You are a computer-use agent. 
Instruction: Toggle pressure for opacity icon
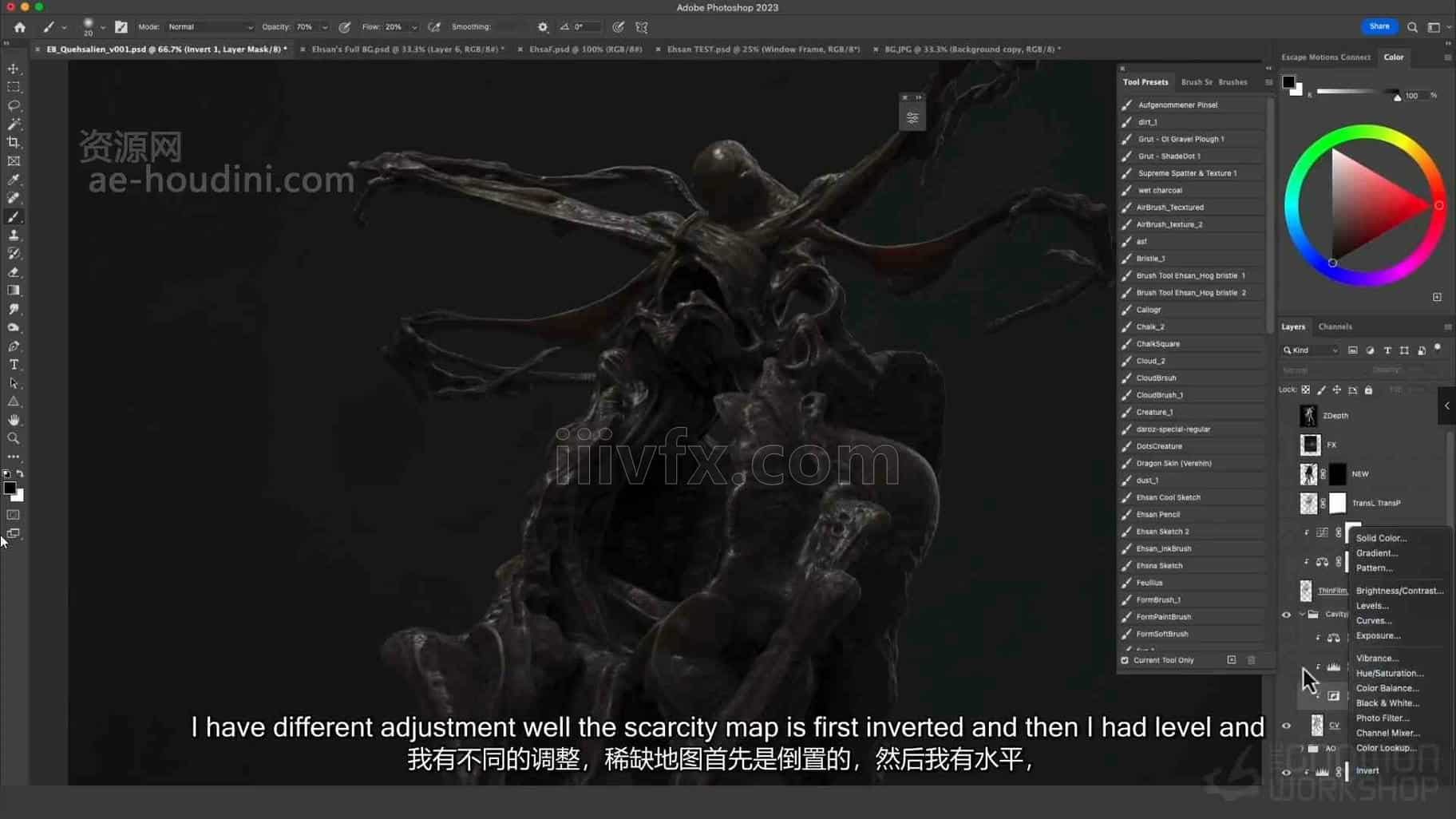[345, 27]
